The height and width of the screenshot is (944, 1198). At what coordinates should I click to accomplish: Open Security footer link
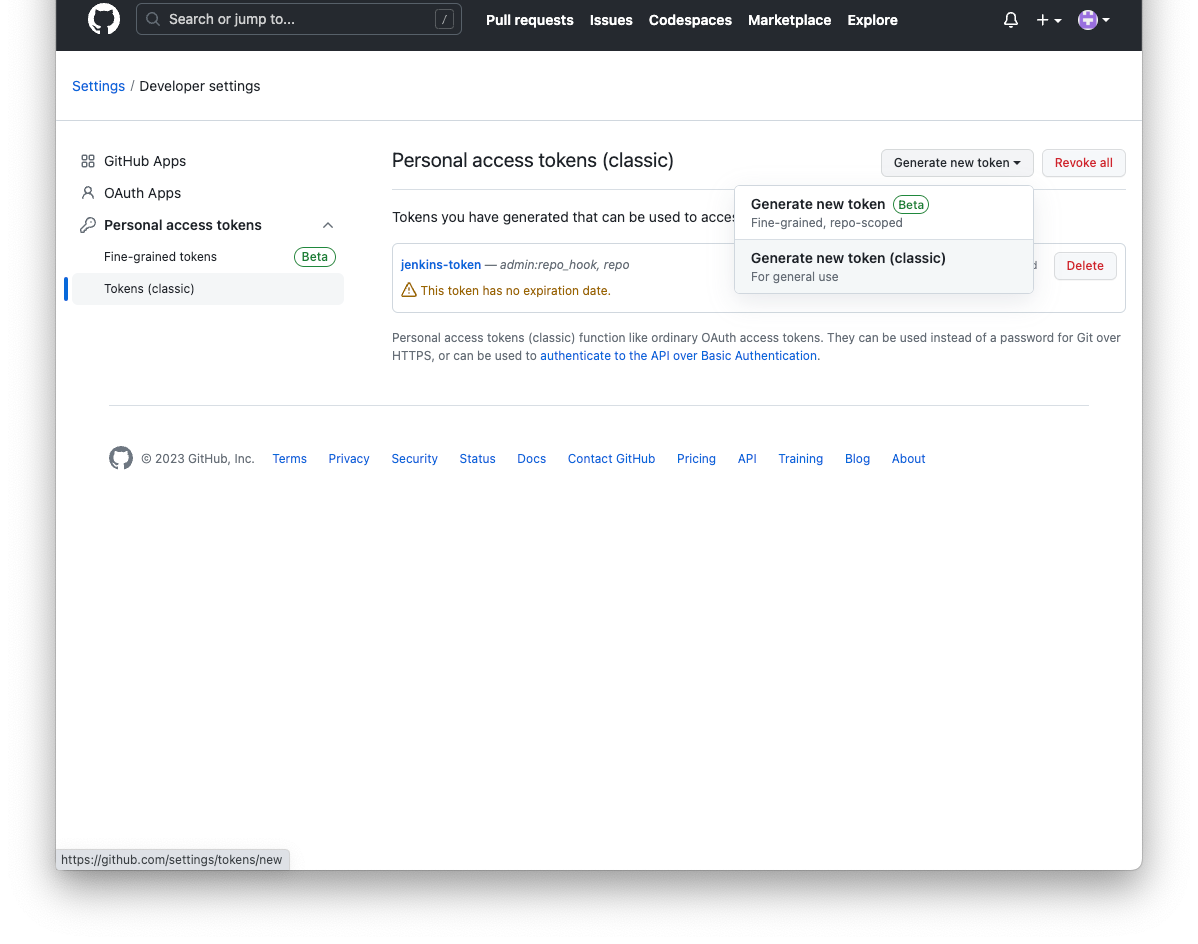click(x=414, y=459)
